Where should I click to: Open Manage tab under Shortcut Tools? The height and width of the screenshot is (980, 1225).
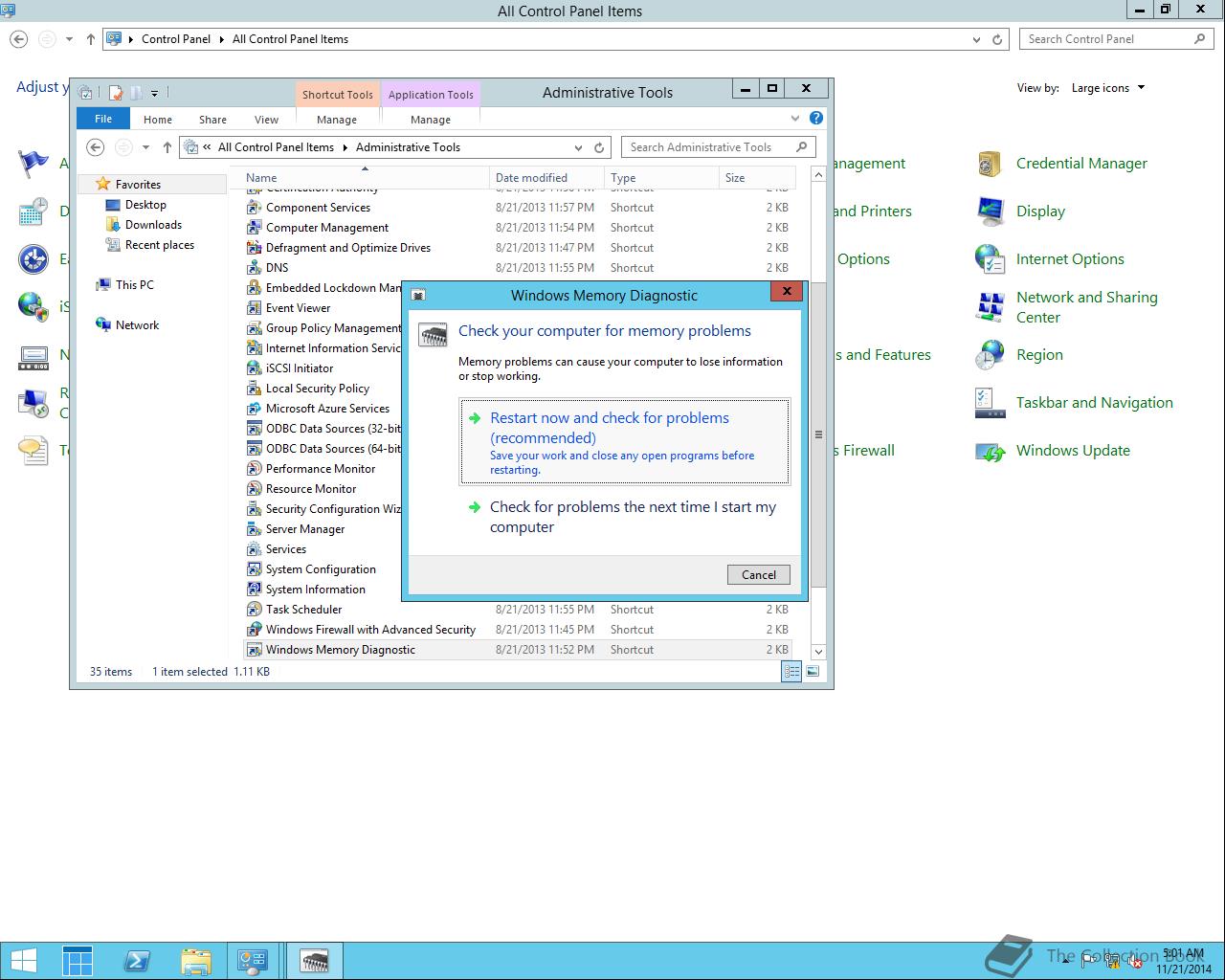[x=337, y=120]
